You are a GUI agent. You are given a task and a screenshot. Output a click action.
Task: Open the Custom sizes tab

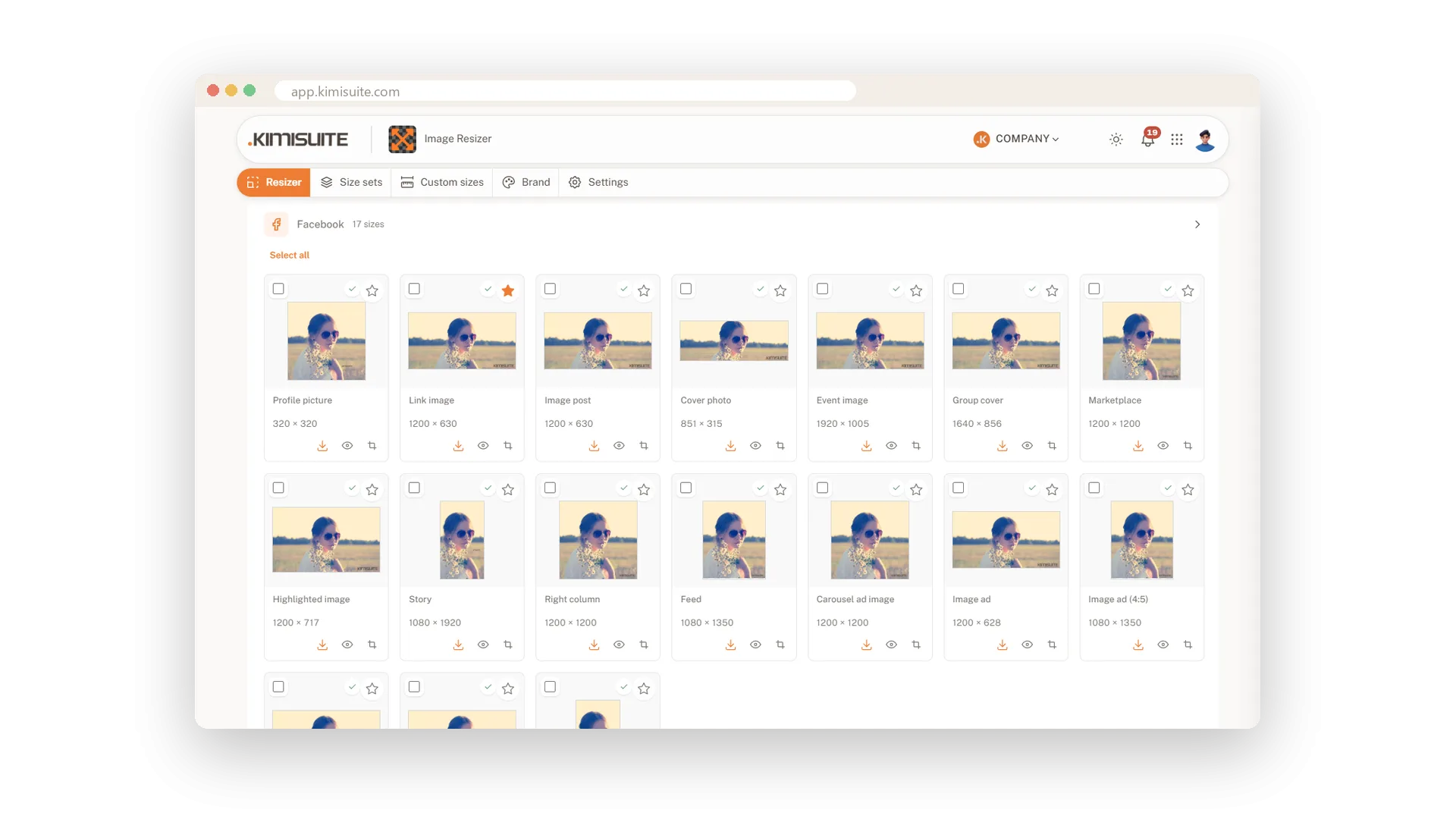point(442,182)
